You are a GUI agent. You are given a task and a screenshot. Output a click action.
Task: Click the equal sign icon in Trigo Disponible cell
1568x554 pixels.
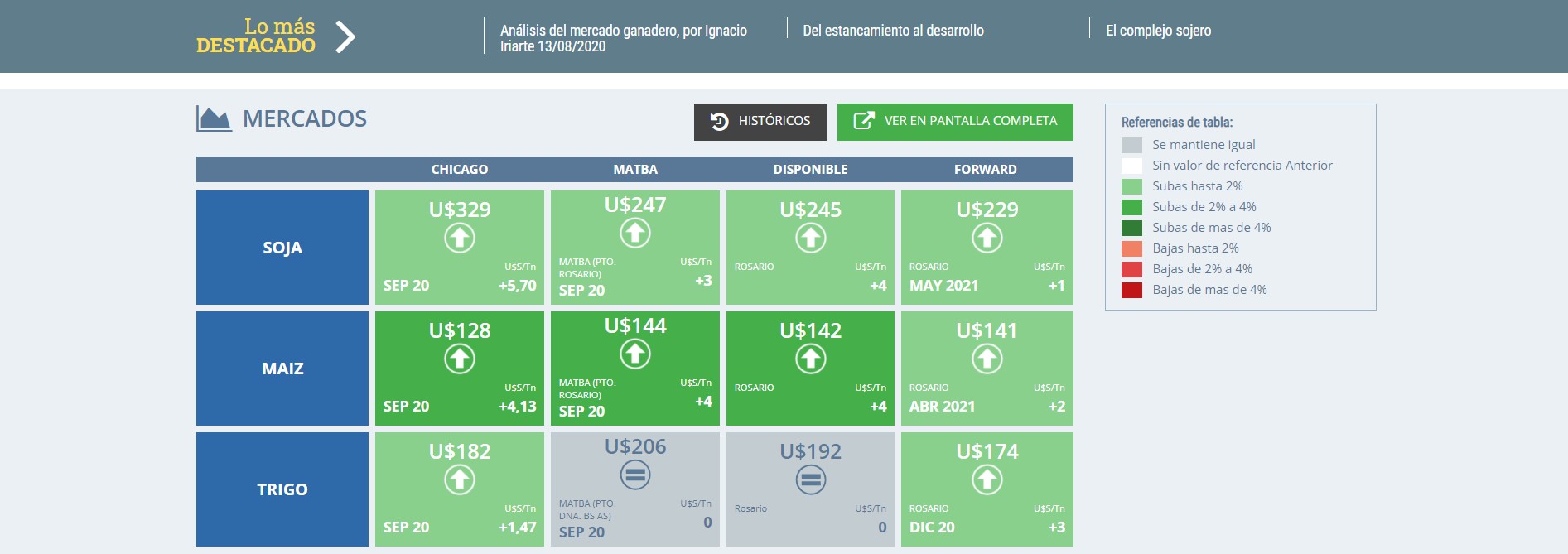(810, 479)
